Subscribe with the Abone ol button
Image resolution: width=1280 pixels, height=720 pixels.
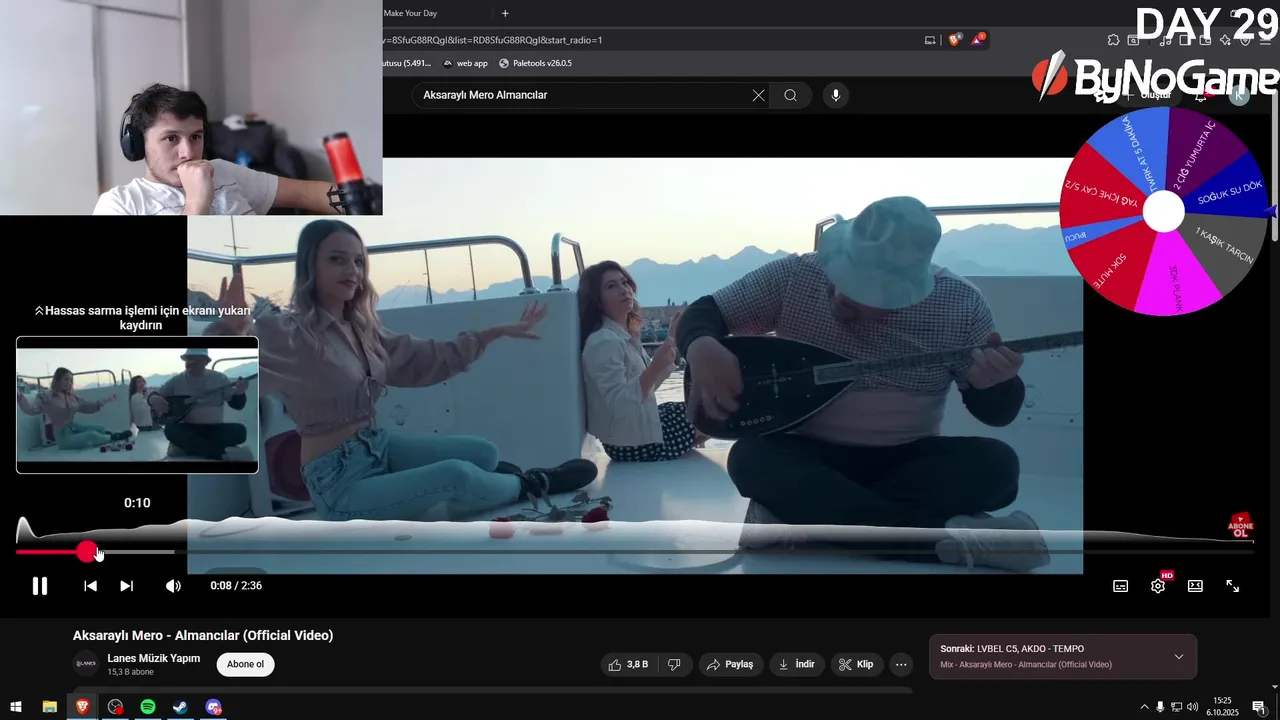point(245,664)
